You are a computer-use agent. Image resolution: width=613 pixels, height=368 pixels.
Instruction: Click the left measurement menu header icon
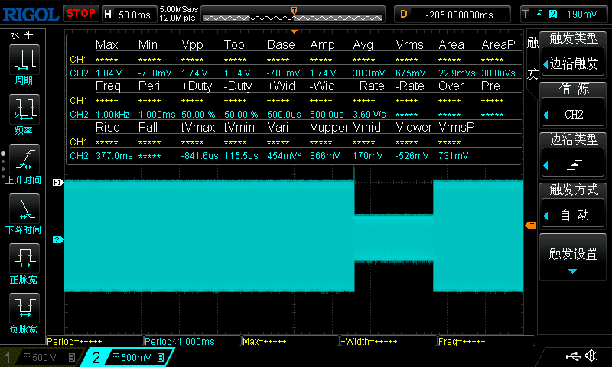(x=23, y=35)
